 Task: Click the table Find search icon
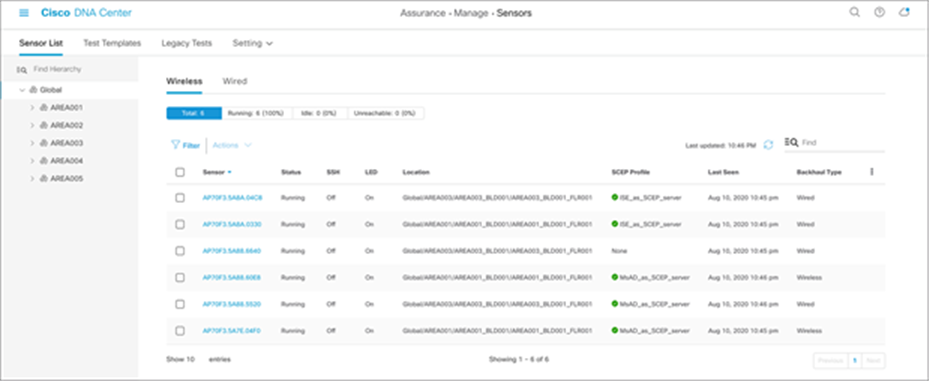[x=791, y=142]
